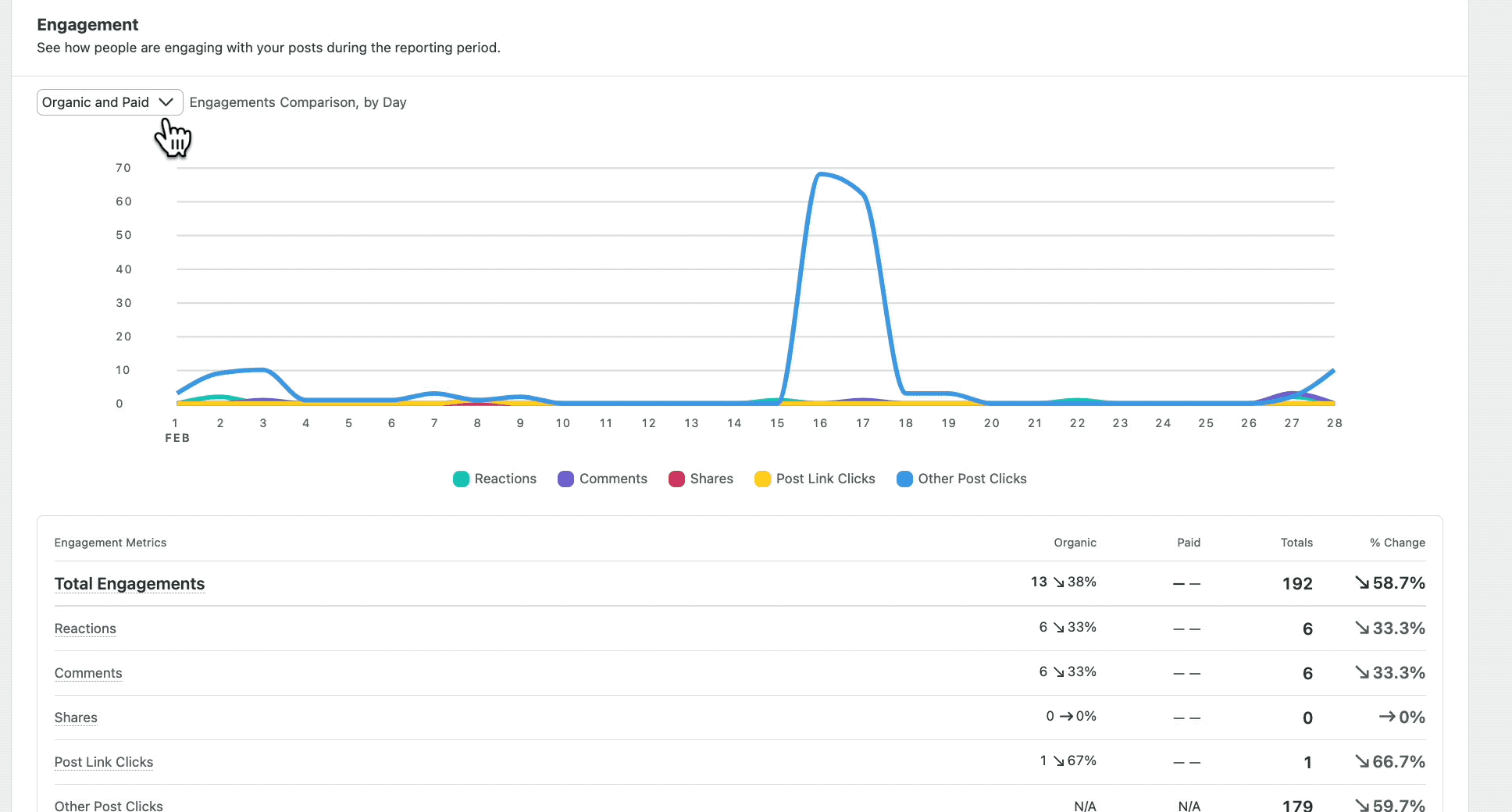
Task: Click the Comments legend color dot
Action: pos(565,479)
